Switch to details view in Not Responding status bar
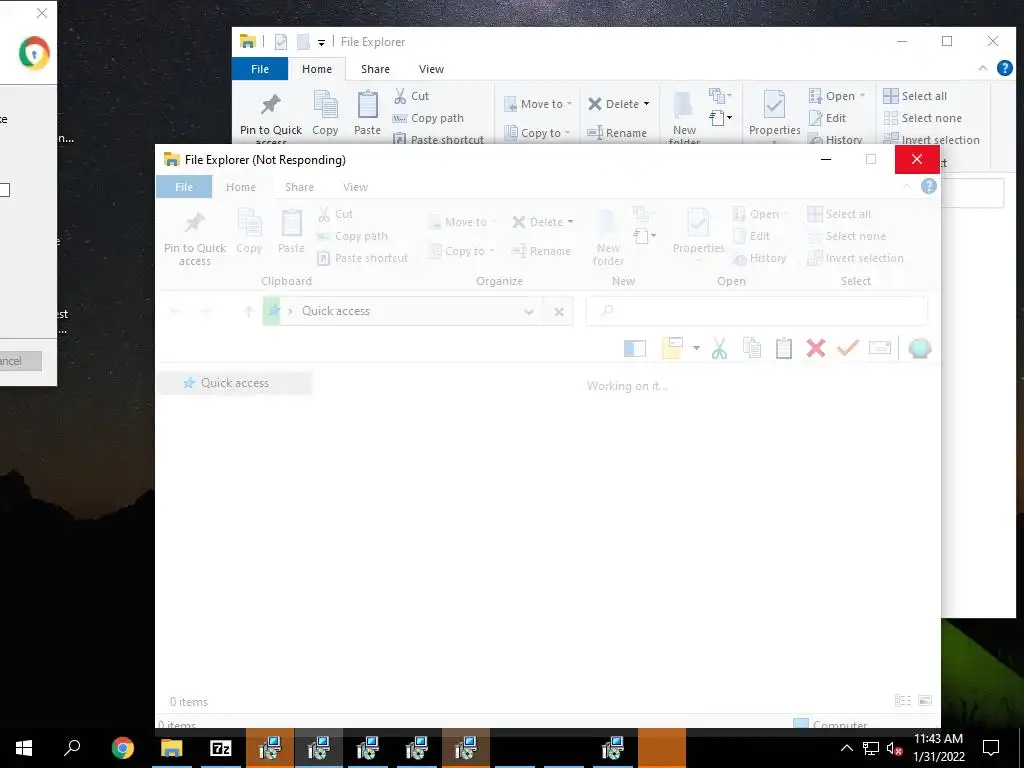Viewport: 1024px width, 768px height. tap(903, 701)
